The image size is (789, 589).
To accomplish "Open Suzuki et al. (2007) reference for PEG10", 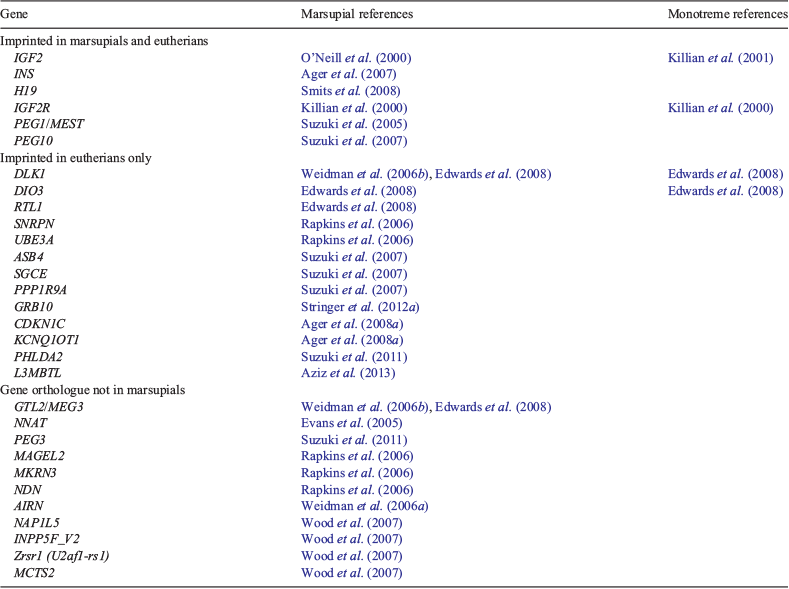I will click(354, 141).
